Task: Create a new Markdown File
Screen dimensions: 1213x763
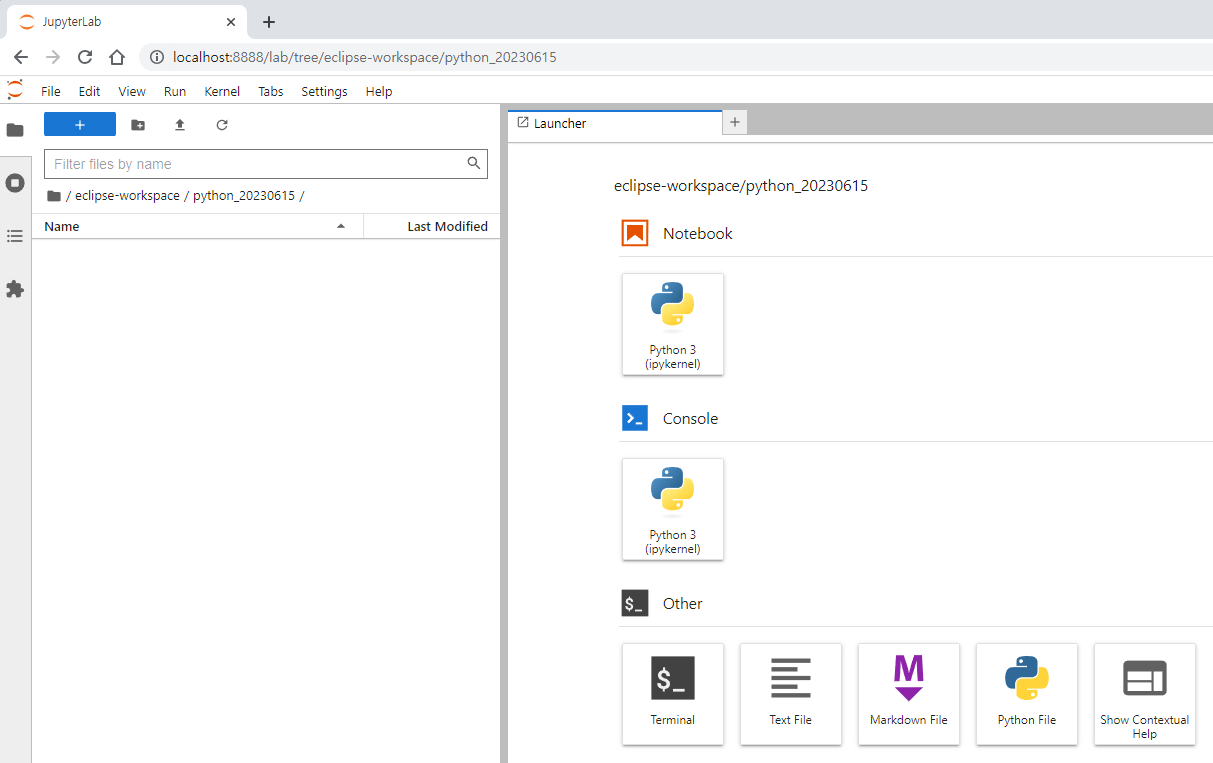Action: point(909,695)
